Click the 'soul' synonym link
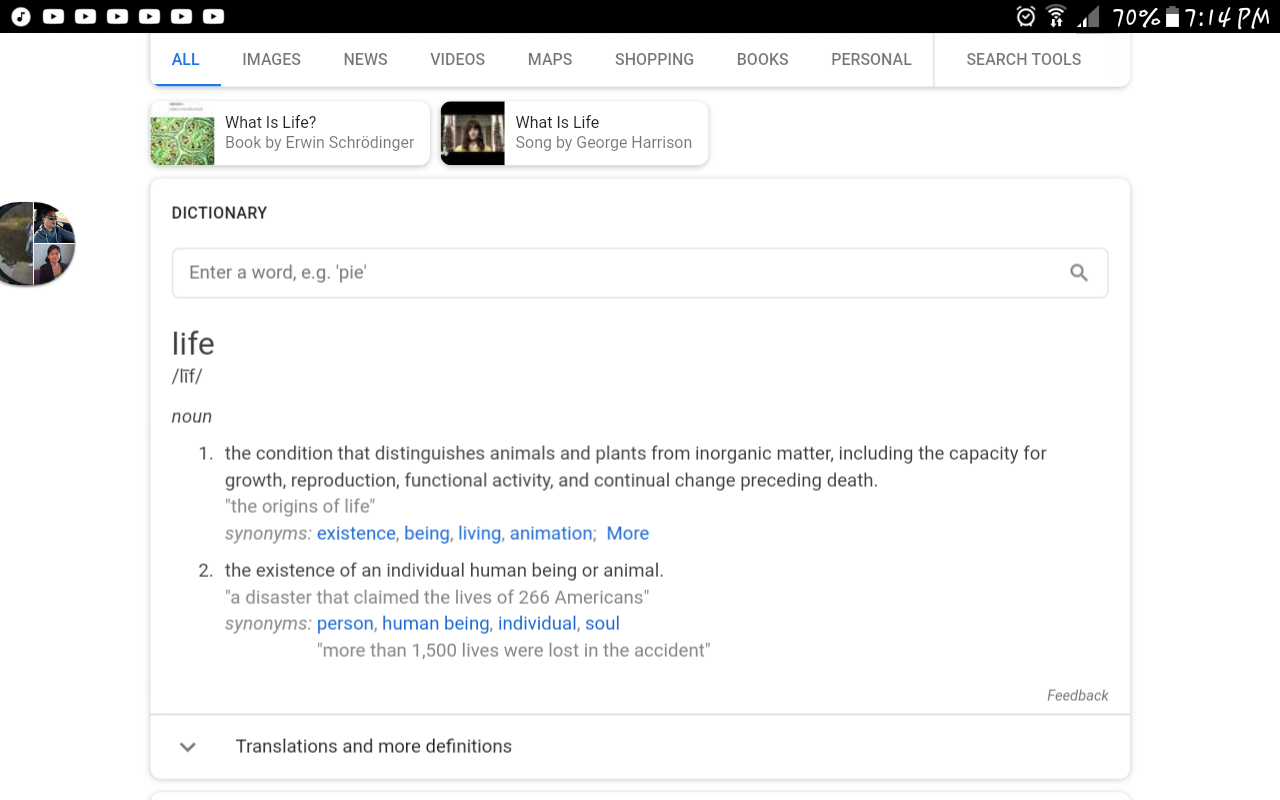1280x800 pixels. pyautogui.click(x=602, y=623)
